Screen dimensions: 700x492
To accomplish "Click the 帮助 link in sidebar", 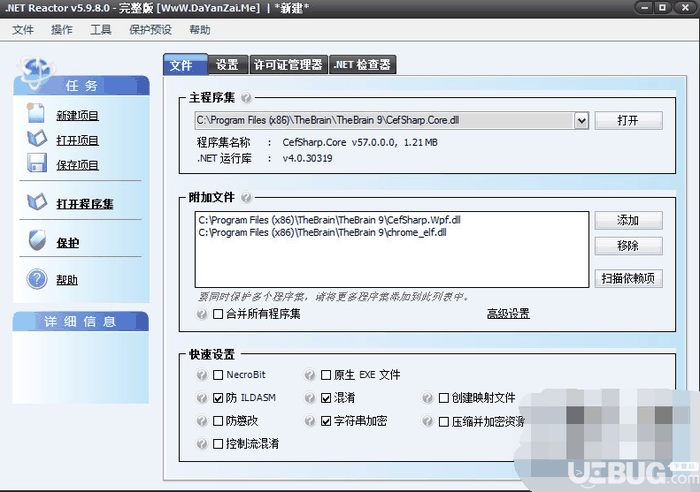I will tap(67, 280).
